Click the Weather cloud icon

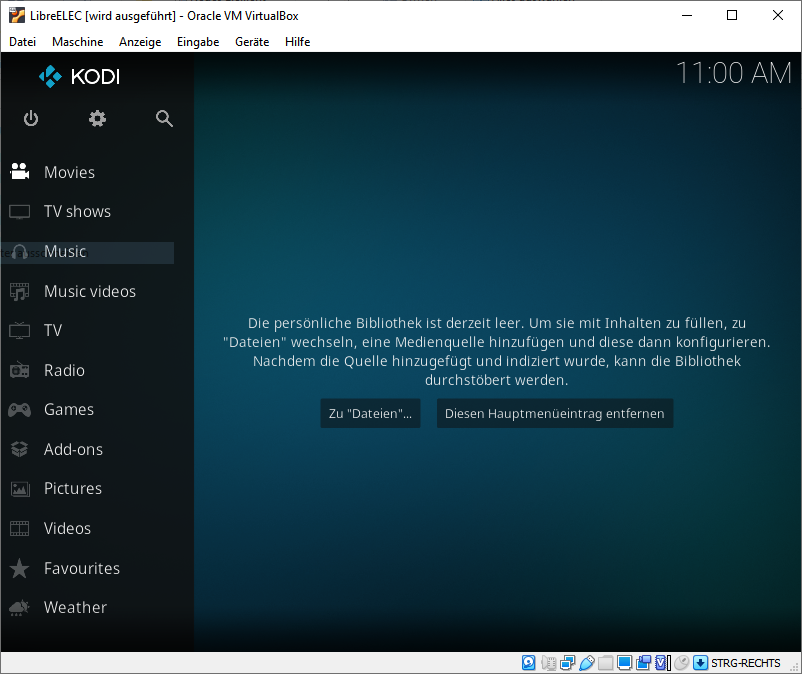pyautogui.click(x=19, y=608)
